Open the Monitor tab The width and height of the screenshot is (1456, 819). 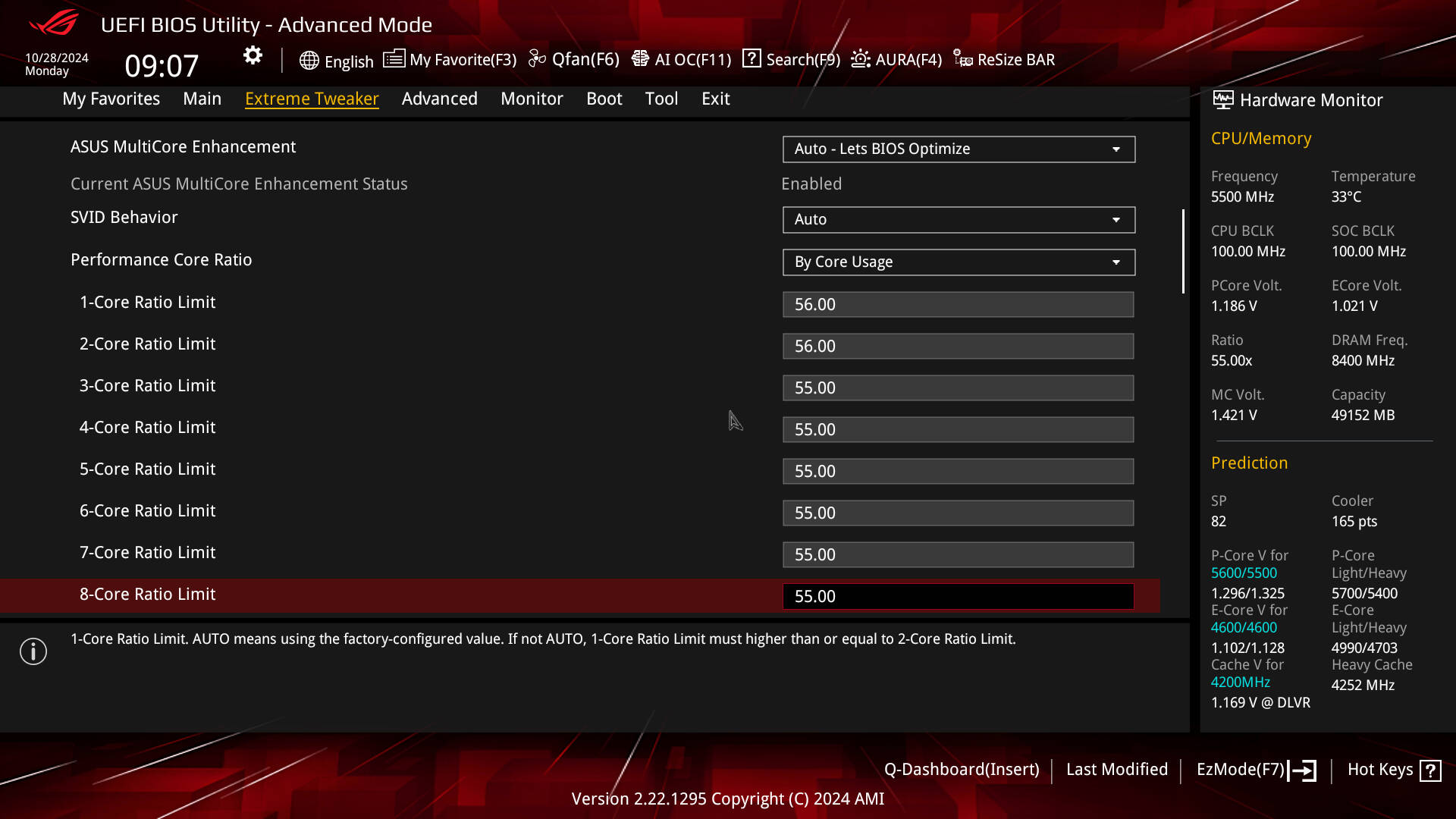tap(532, 99)
